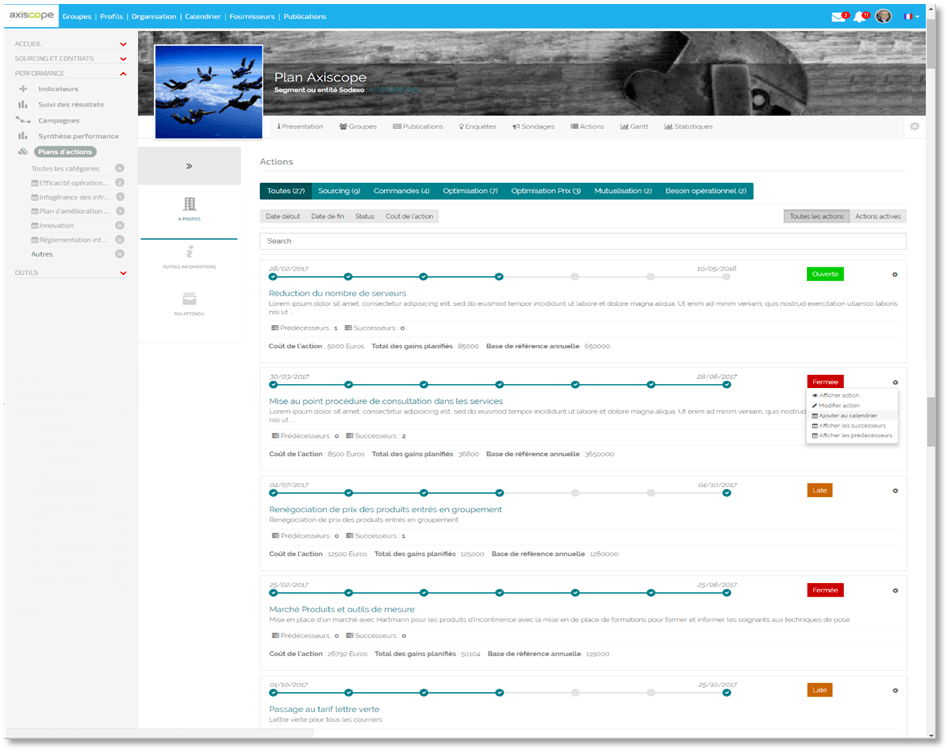This screenshot has height=752, width=949.
Task: Open Fournisseurs in top navigation
Action: (252, 16)
